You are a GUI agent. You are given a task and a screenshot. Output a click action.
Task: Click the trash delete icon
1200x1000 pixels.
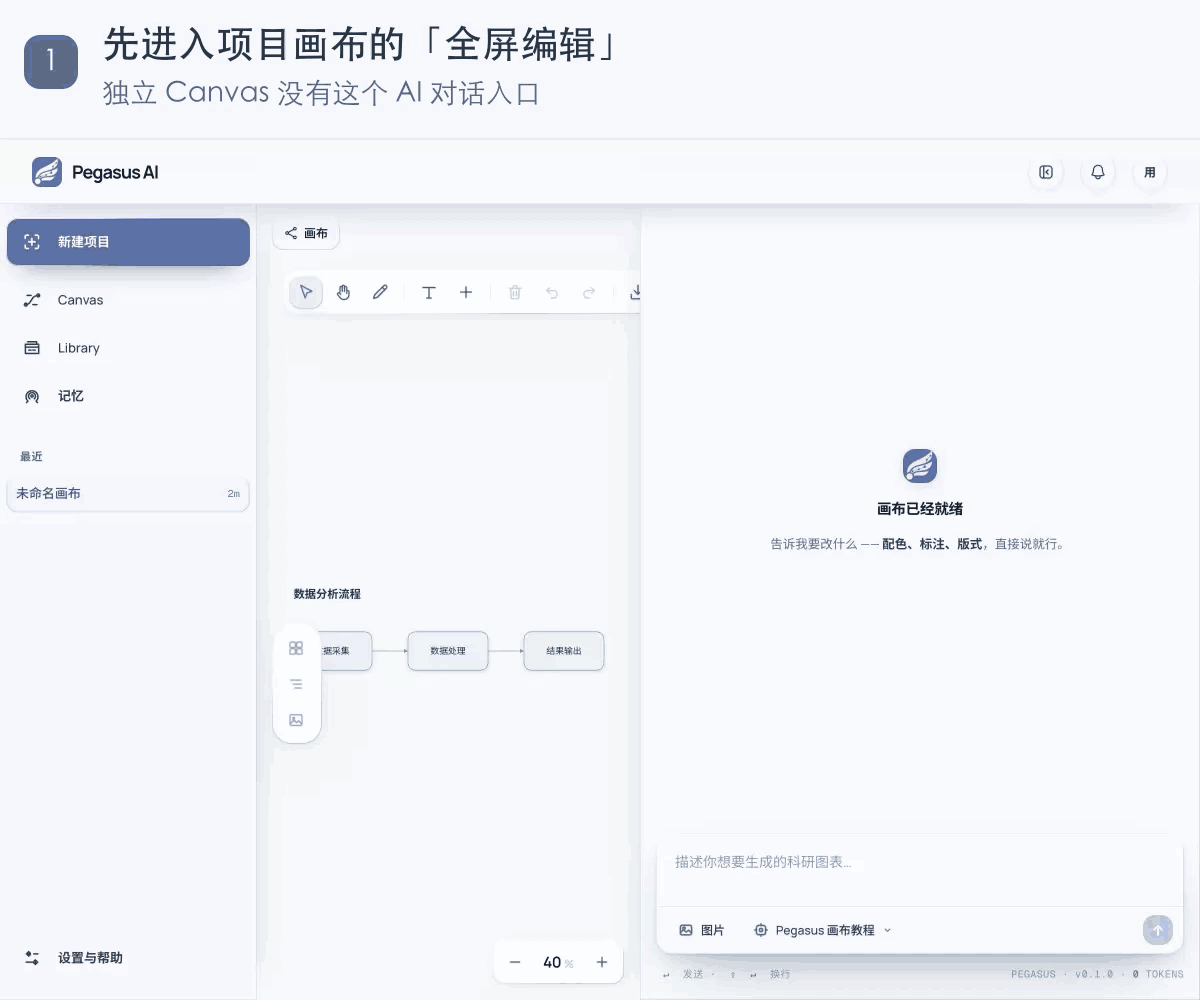515,292
